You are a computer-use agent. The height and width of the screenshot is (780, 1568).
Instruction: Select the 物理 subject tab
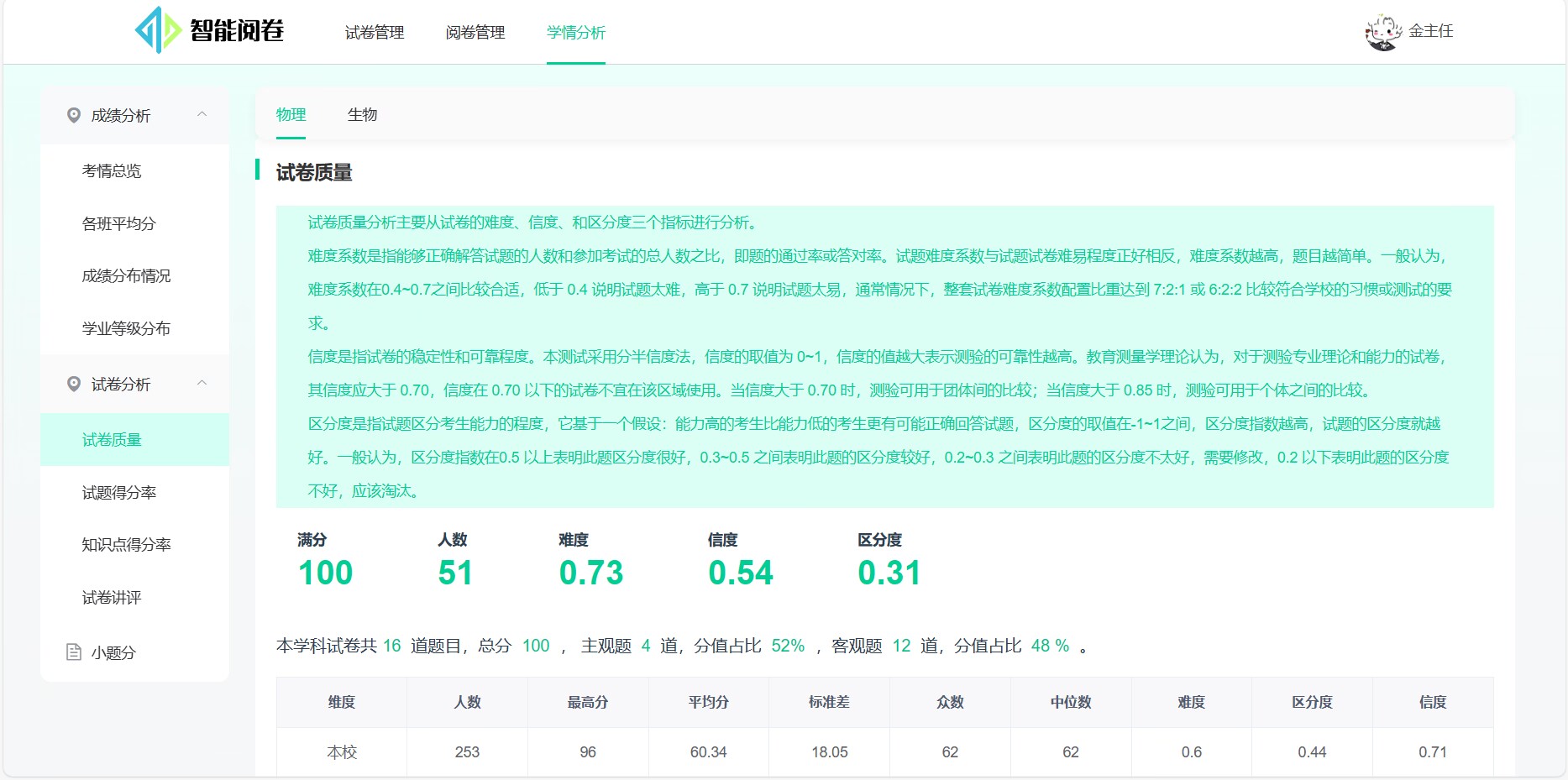[x=291, y=115]
